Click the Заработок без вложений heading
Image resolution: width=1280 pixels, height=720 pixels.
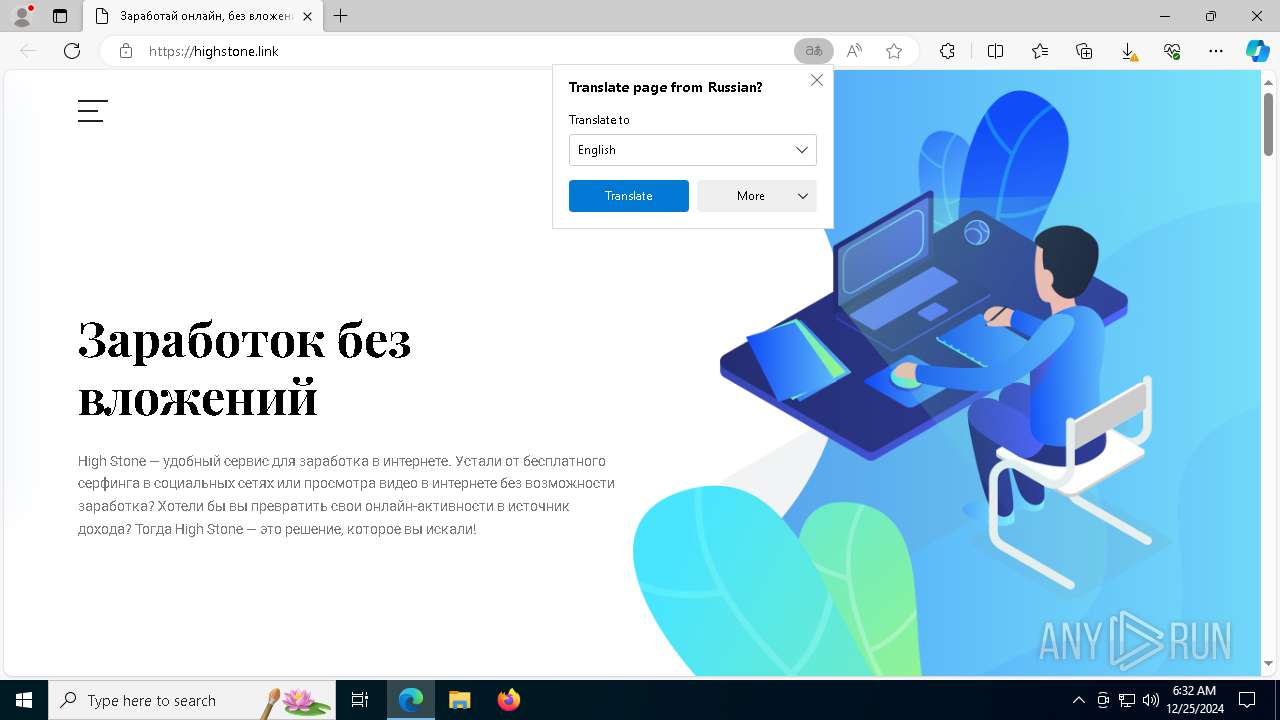244,368
